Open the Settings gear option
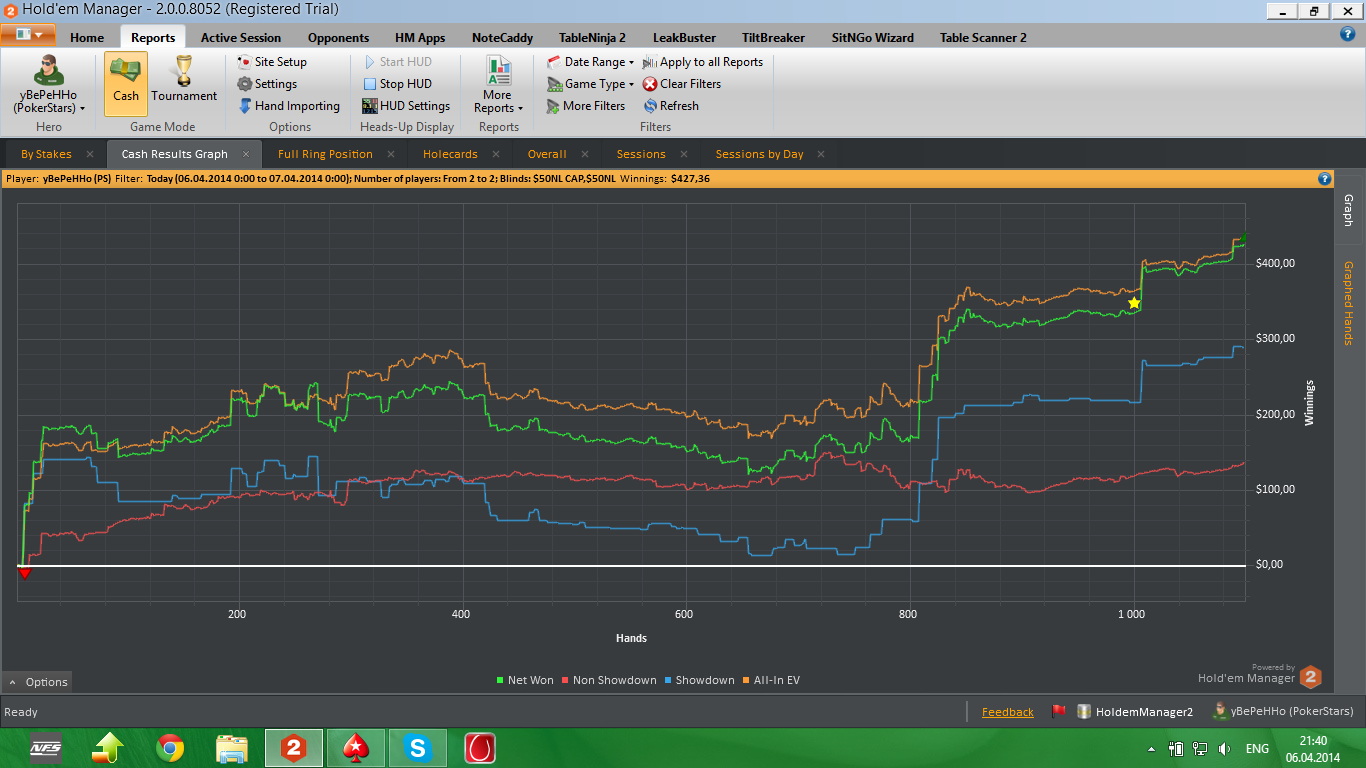This screenshot has height=768, width=1366. 267,84
